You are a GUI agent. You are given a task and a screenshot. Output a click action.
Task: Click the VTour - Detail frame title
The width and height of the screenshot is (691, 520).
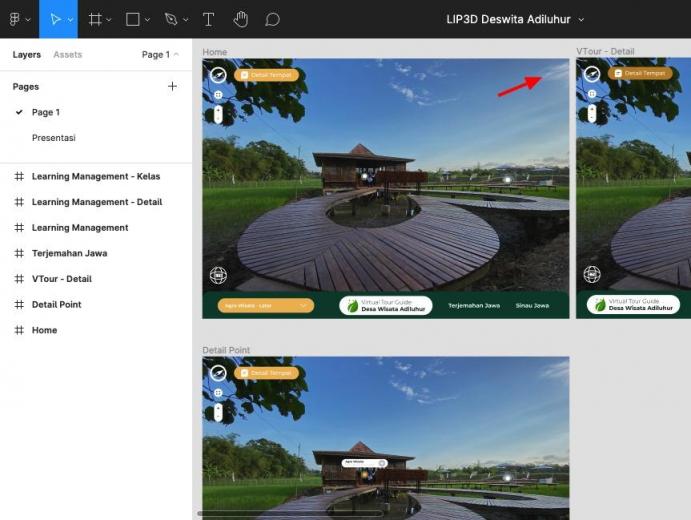(x=605, y=52)
